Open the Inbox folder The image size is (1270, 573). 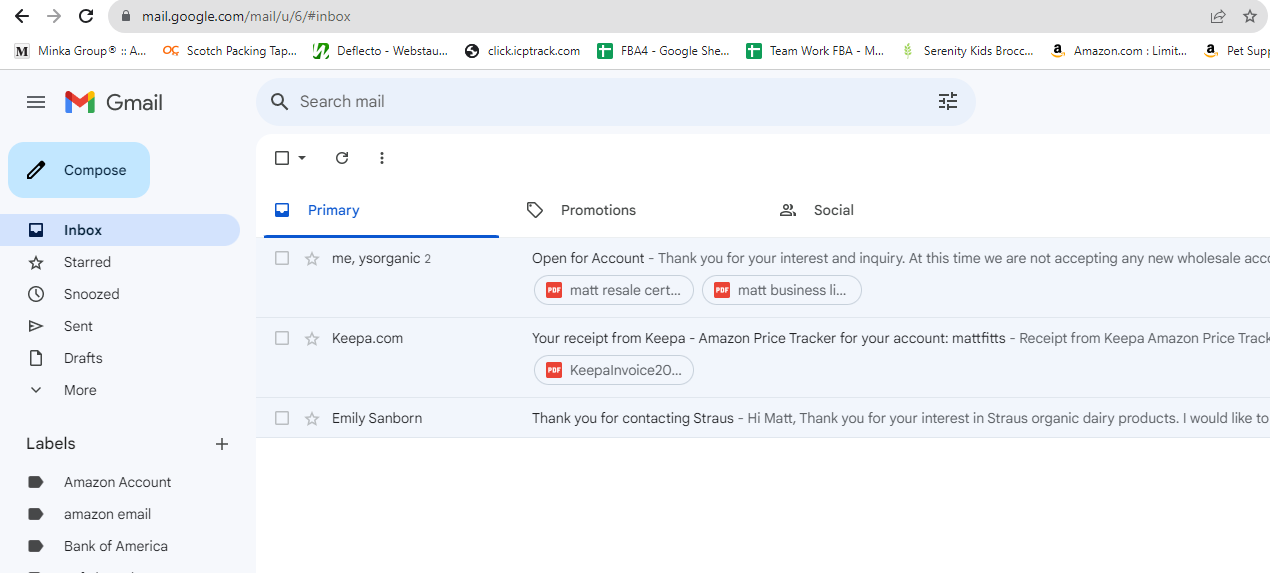pyautogui.click(x=120, y=230)
